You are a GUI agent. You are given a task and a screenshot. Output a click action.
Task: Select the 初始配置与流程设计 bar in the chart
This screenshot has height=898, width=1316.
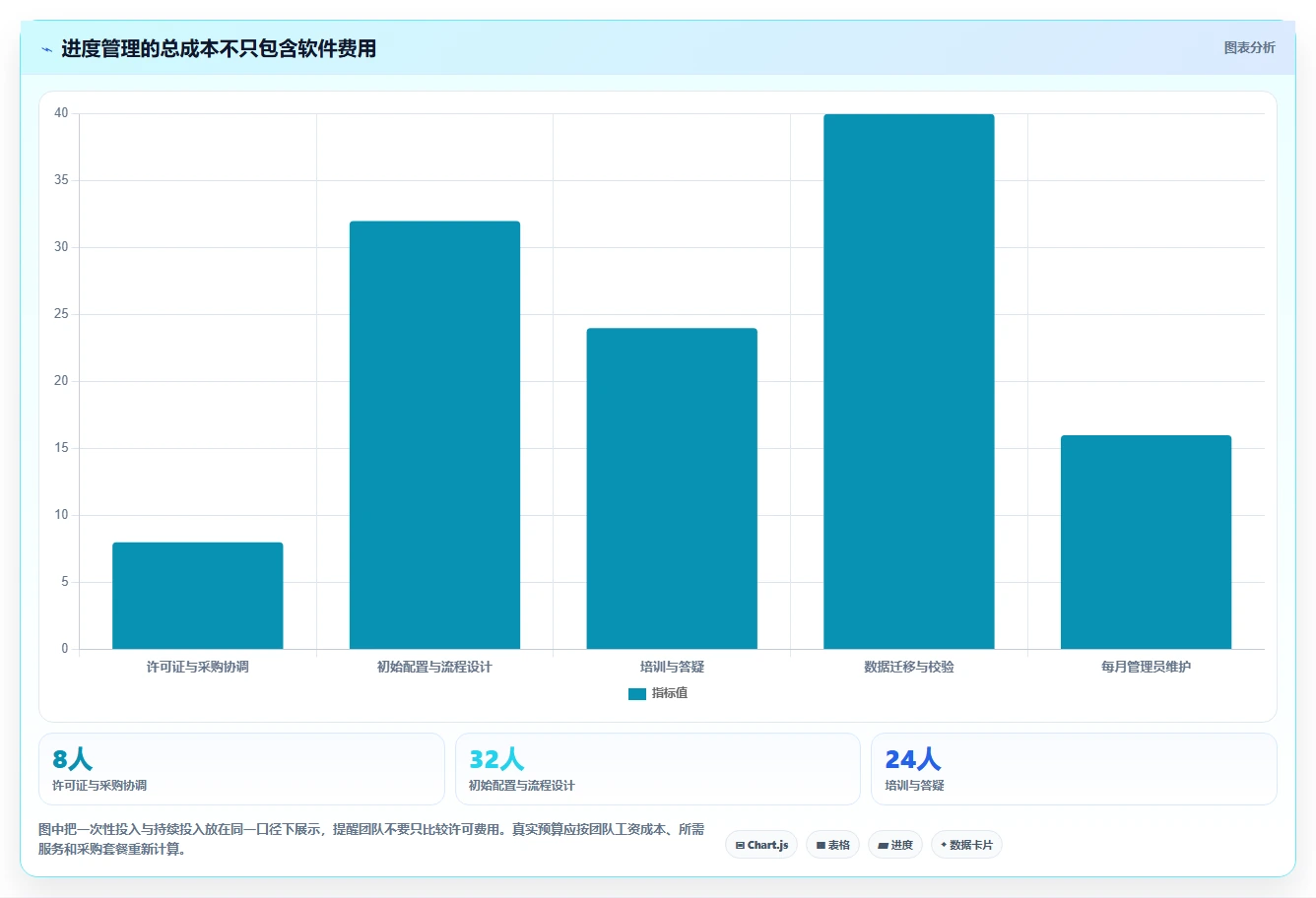pos(434,435)
